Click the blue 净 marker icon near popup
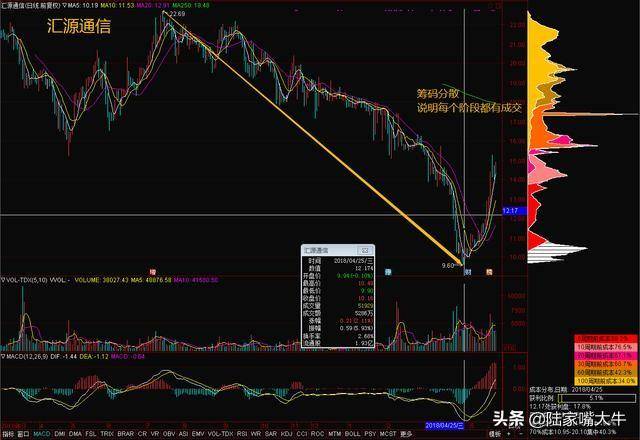The width and height of the screenshot is (640, 440). [388, 272]
